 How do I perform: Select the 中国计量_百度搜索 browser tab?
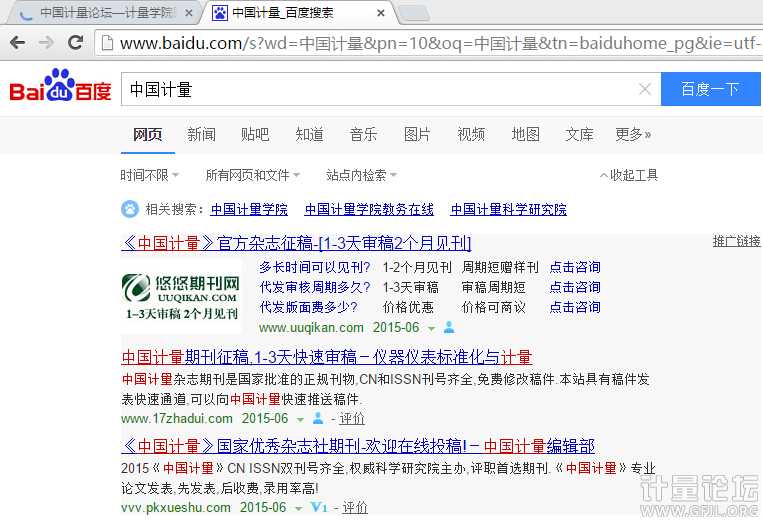[x=299, y=13]
